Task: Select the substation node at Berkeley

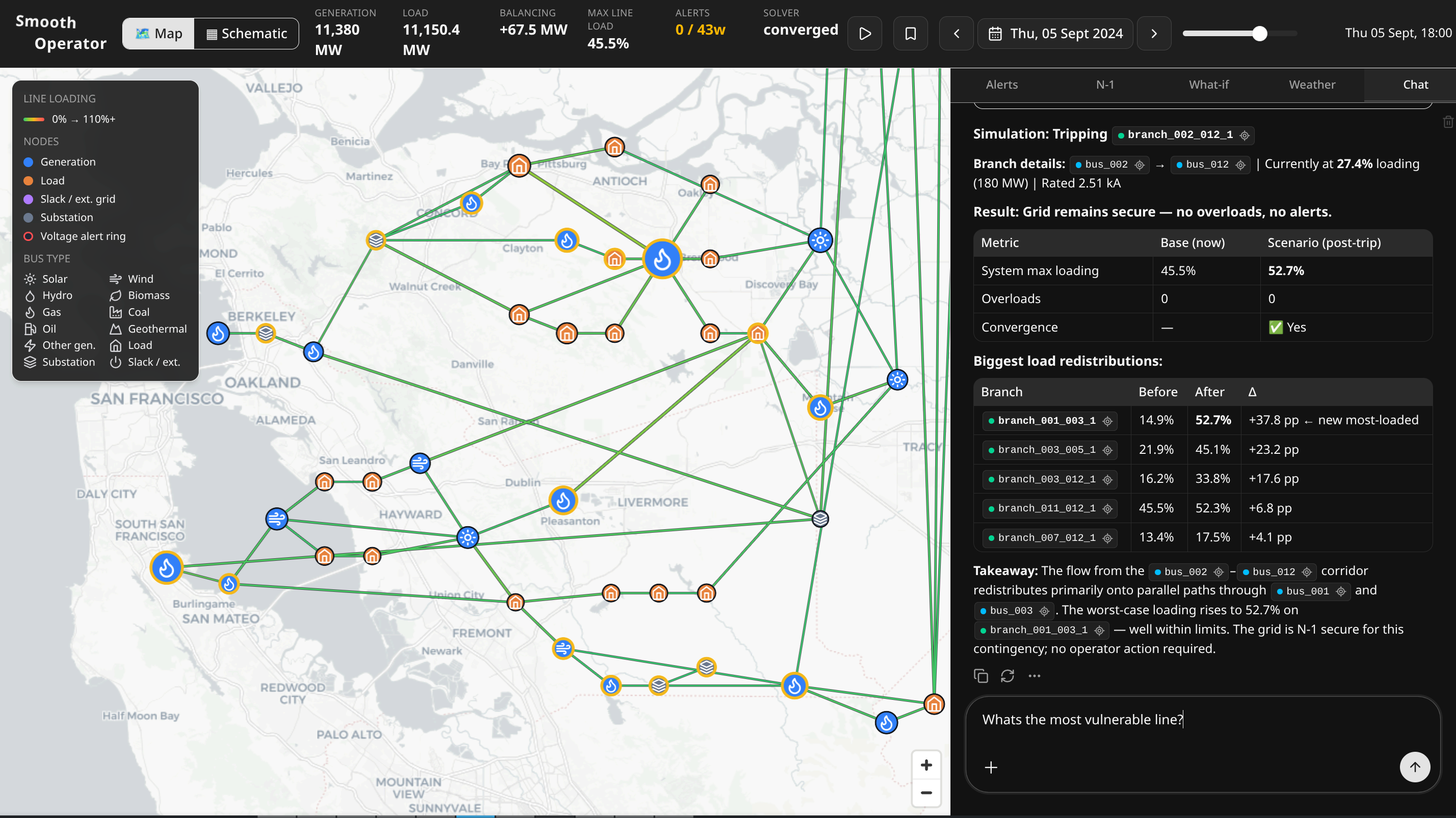Action: click(x=266, y=333)
